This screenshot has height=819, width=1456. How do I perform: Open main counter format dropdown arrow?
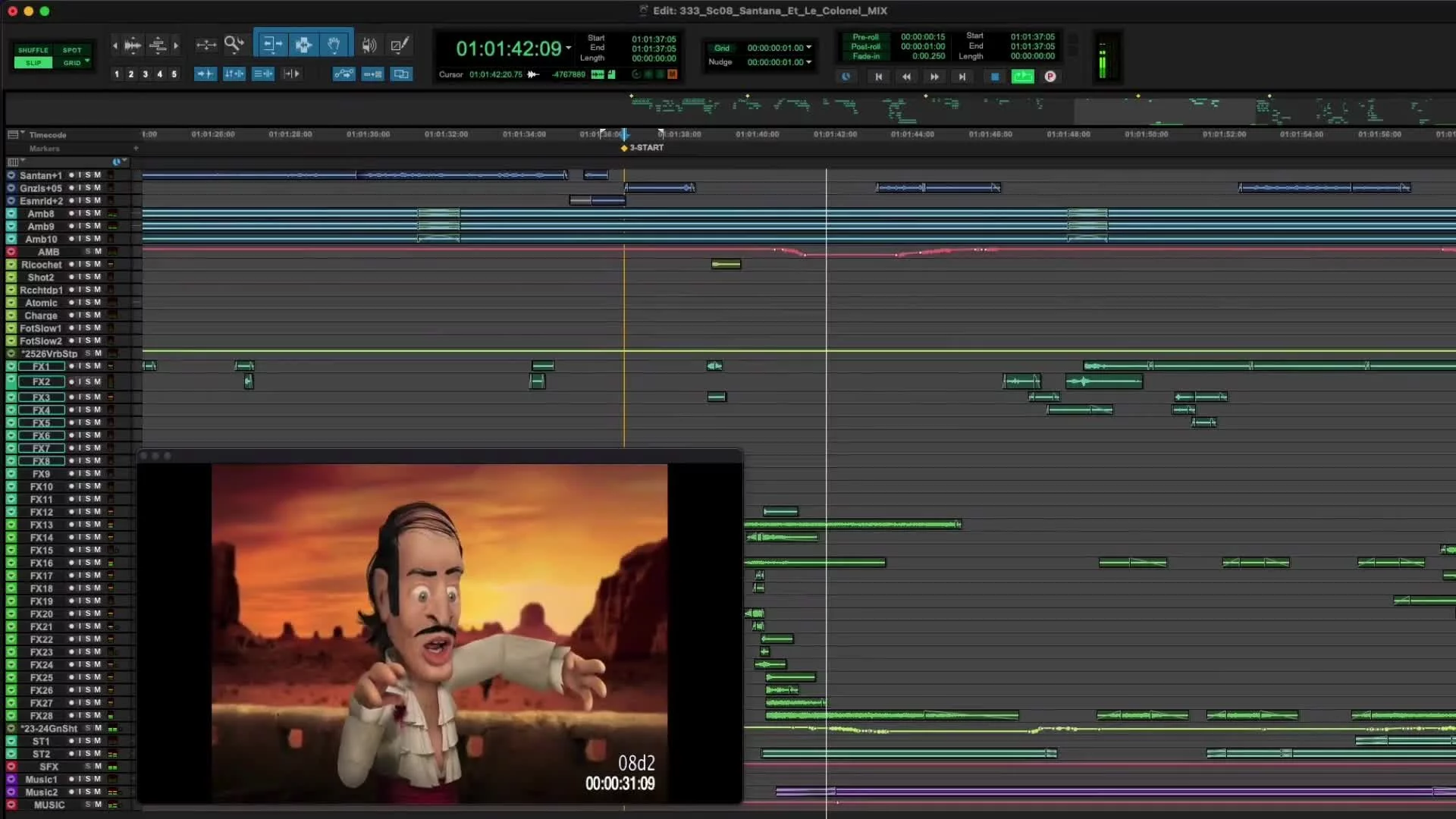click(569, 49)
